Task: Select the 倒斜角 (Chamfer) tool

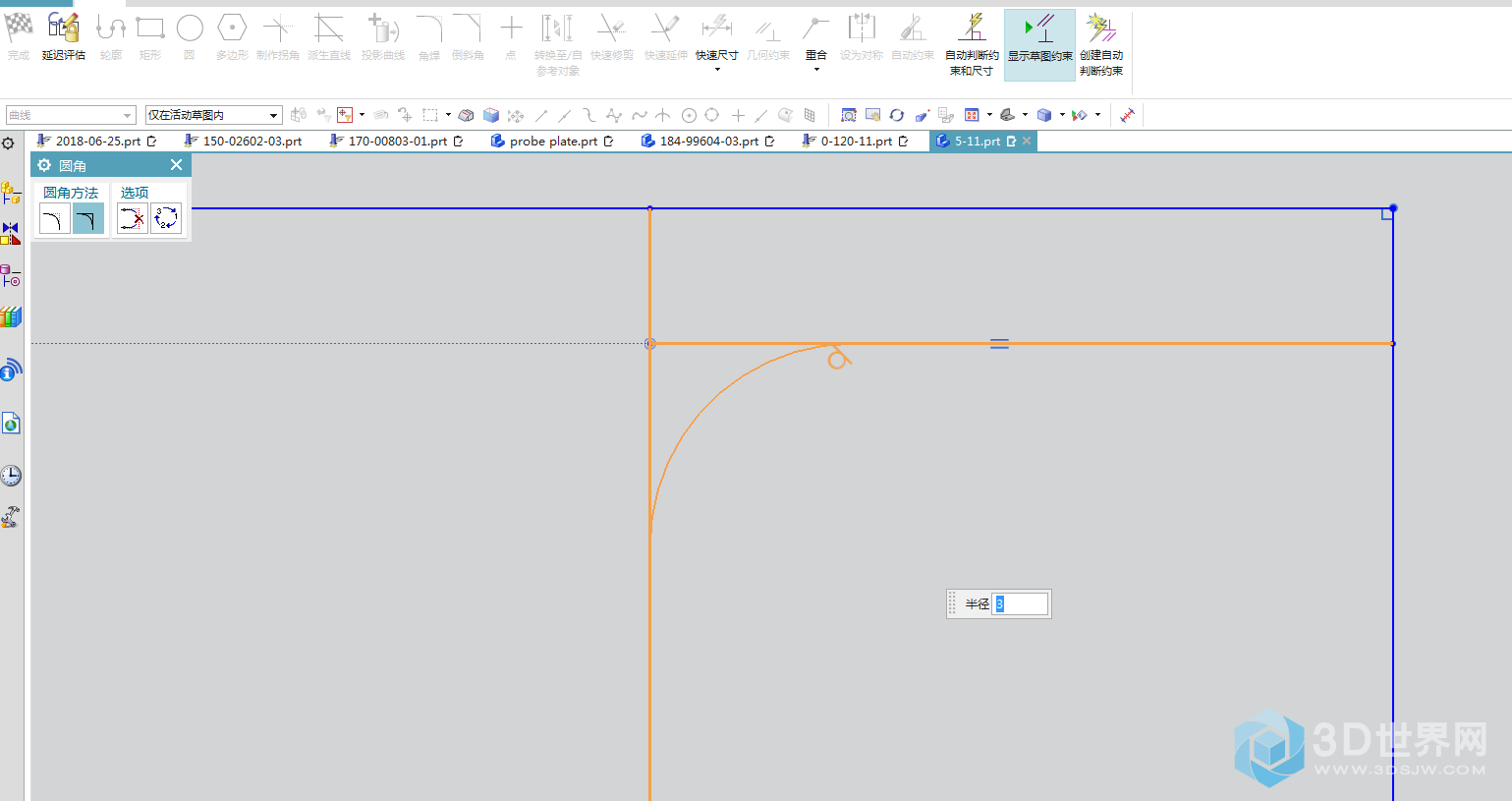Action: click(468, 37)
